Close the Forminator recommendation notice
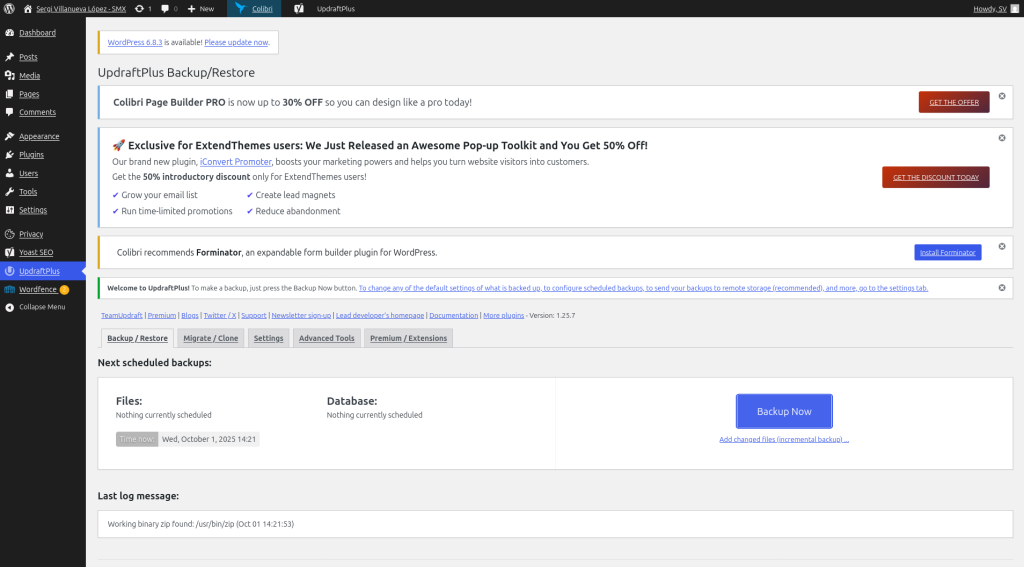1024x567 pixels. click(x=1001, y=246)
